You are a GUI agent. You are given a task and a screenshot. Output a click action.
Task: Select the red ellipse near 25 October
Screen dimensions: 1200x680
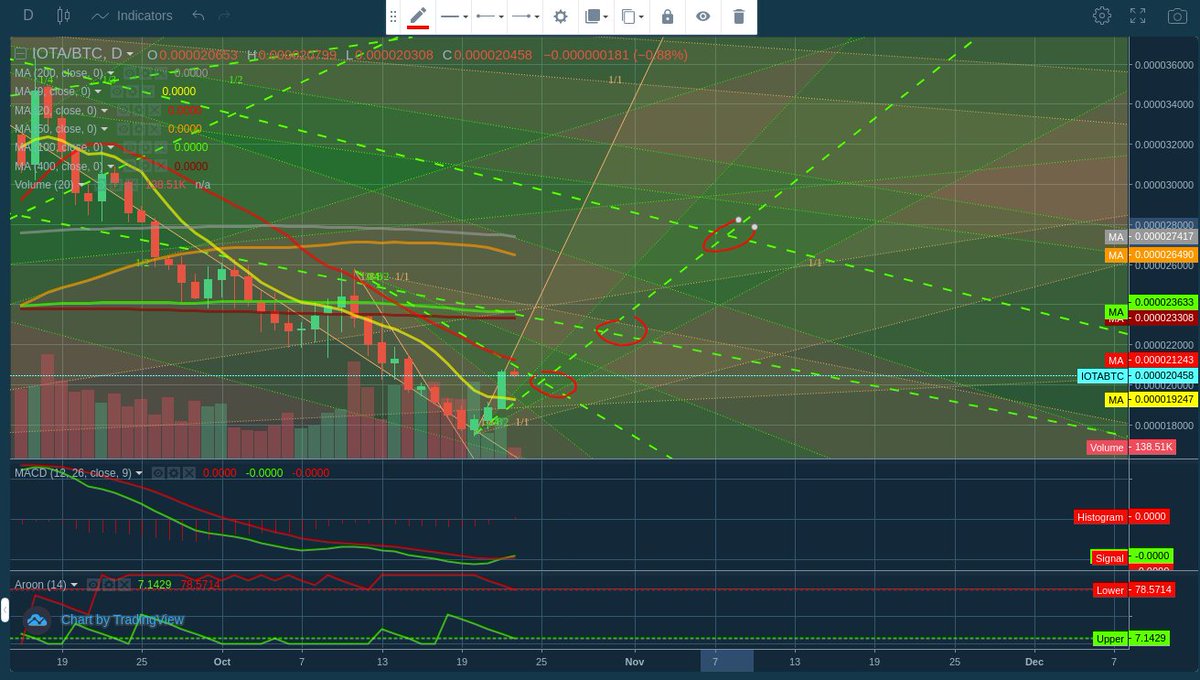coord(554,384)
